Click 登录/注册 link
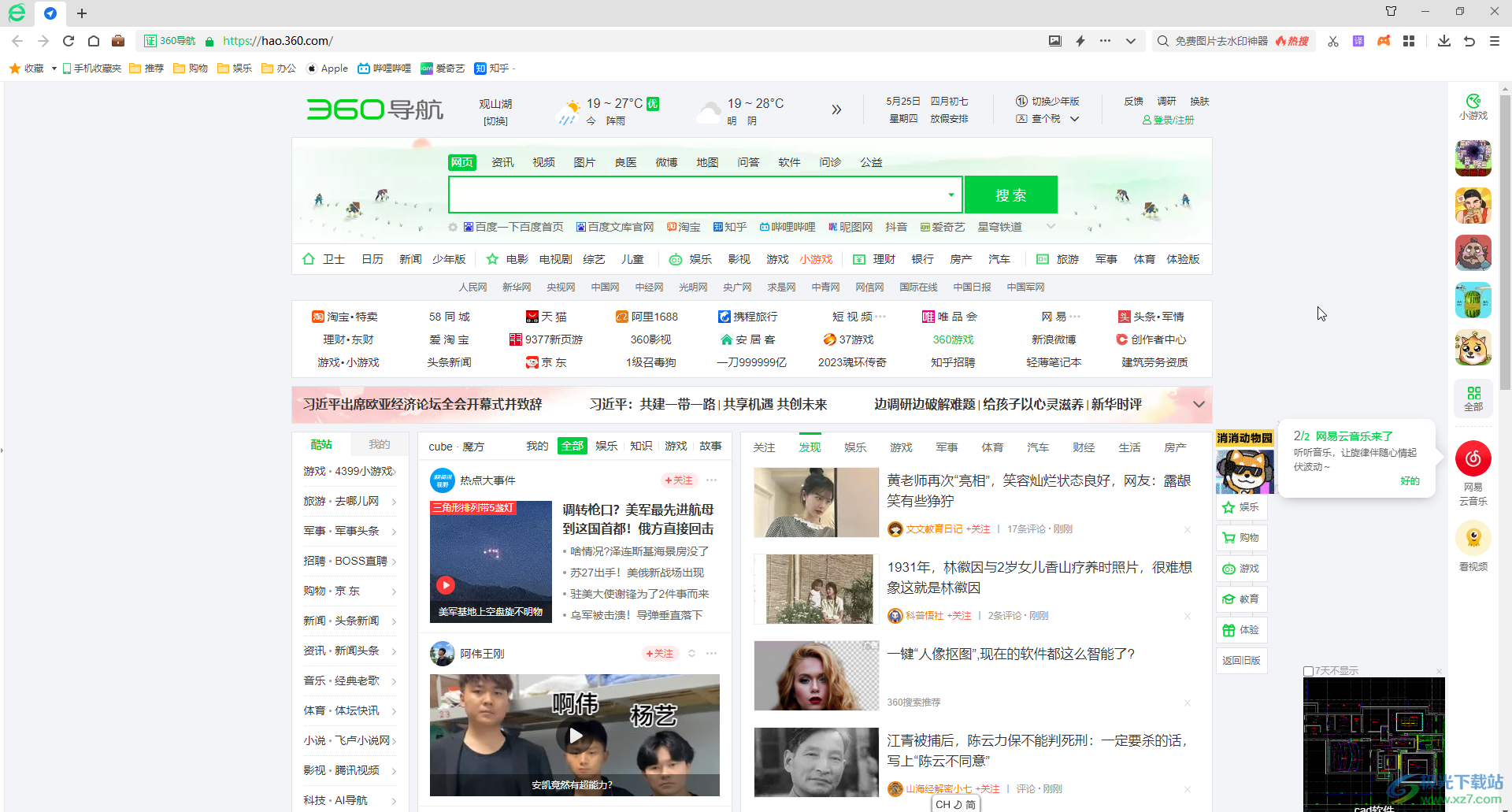Viewport: 1512px width, 812px height. tap(1169, 120)
